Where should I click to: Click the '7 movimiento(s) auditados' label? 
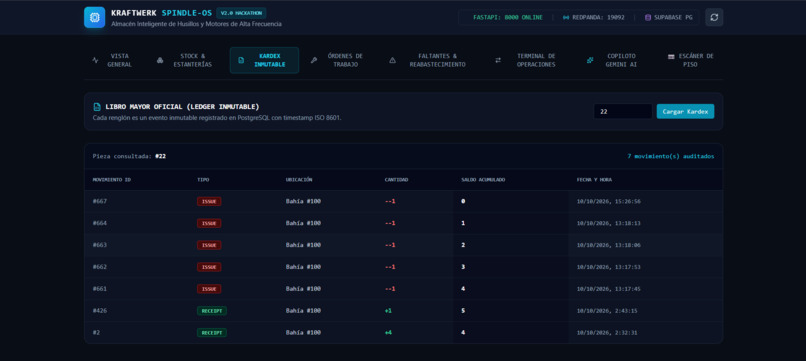pos(671,156)
